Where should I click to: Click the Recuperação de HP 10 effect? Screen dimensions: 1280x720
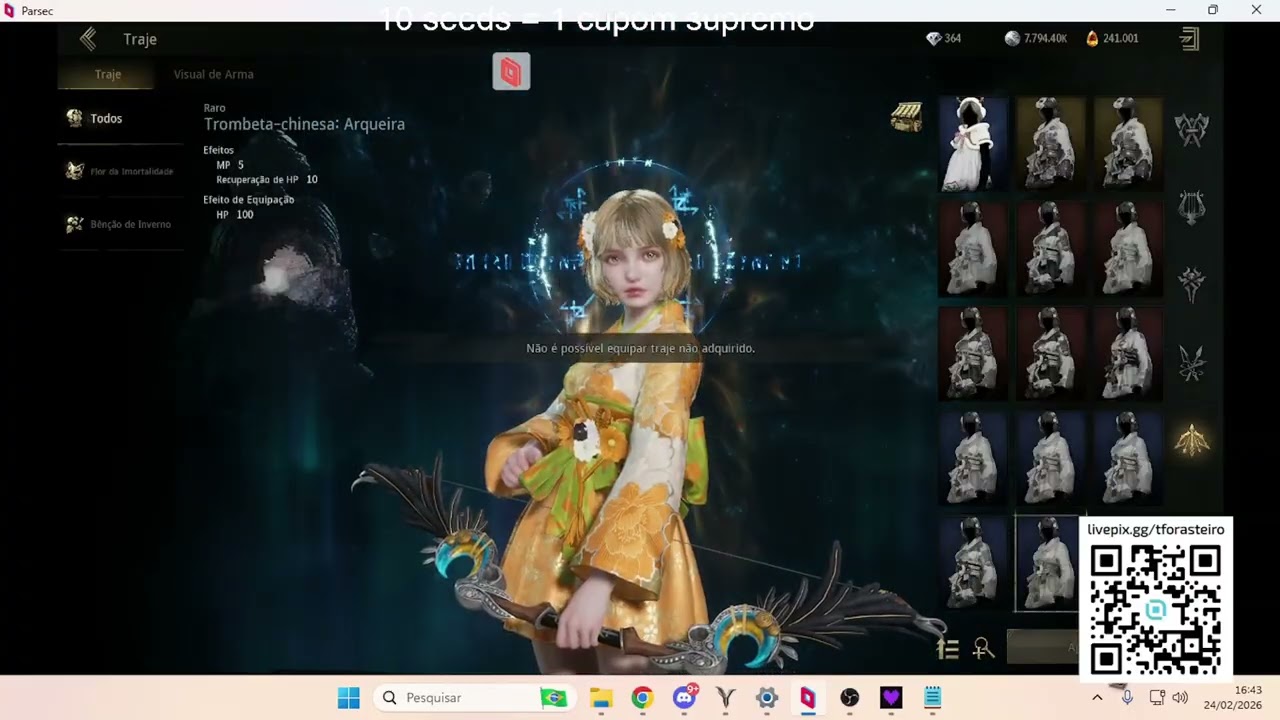266,180
